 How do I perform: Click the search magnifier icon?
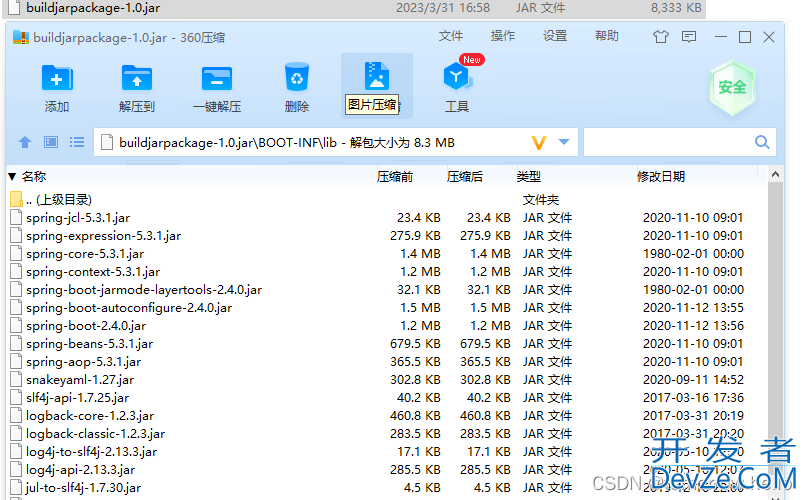[762, 142]
